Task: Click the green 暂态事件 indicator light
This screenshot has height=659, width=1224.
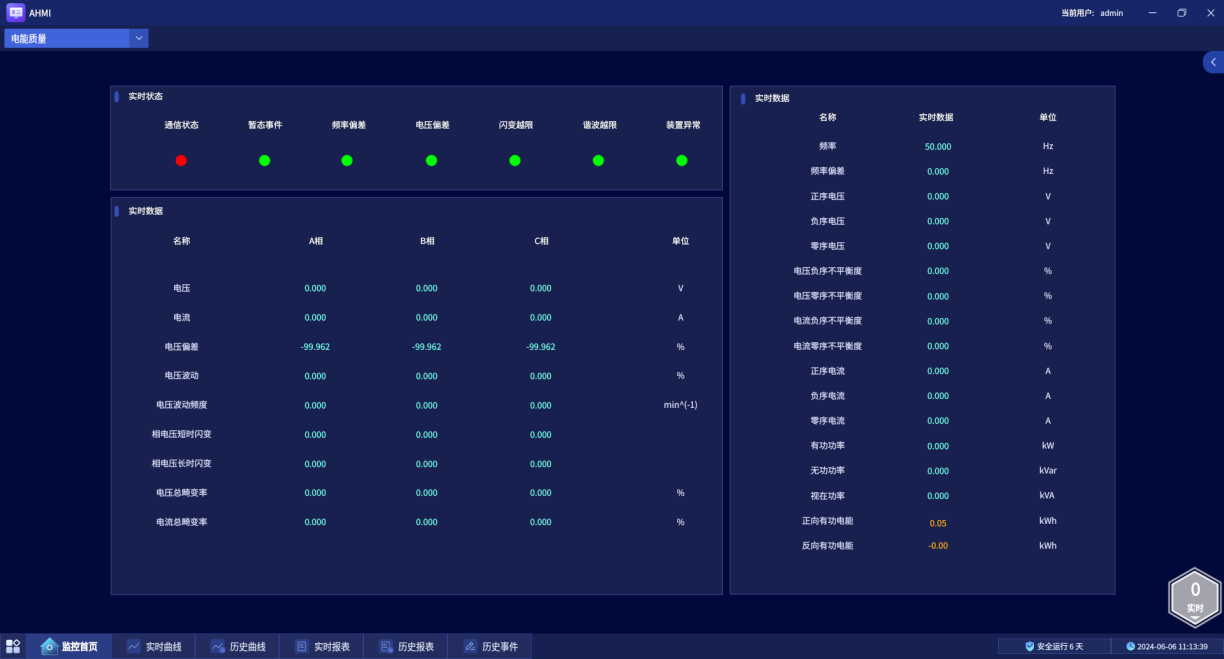Action: [265, 160]
